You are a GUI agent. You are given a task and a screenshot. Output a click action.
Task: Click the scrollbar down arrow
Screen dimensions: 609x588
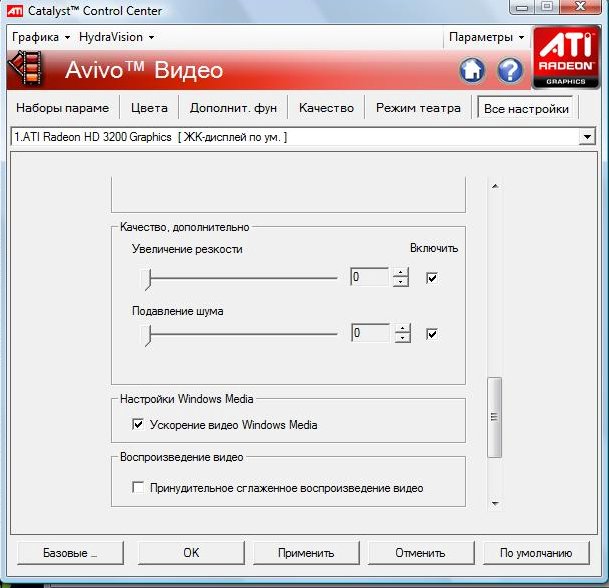(495, 504)
